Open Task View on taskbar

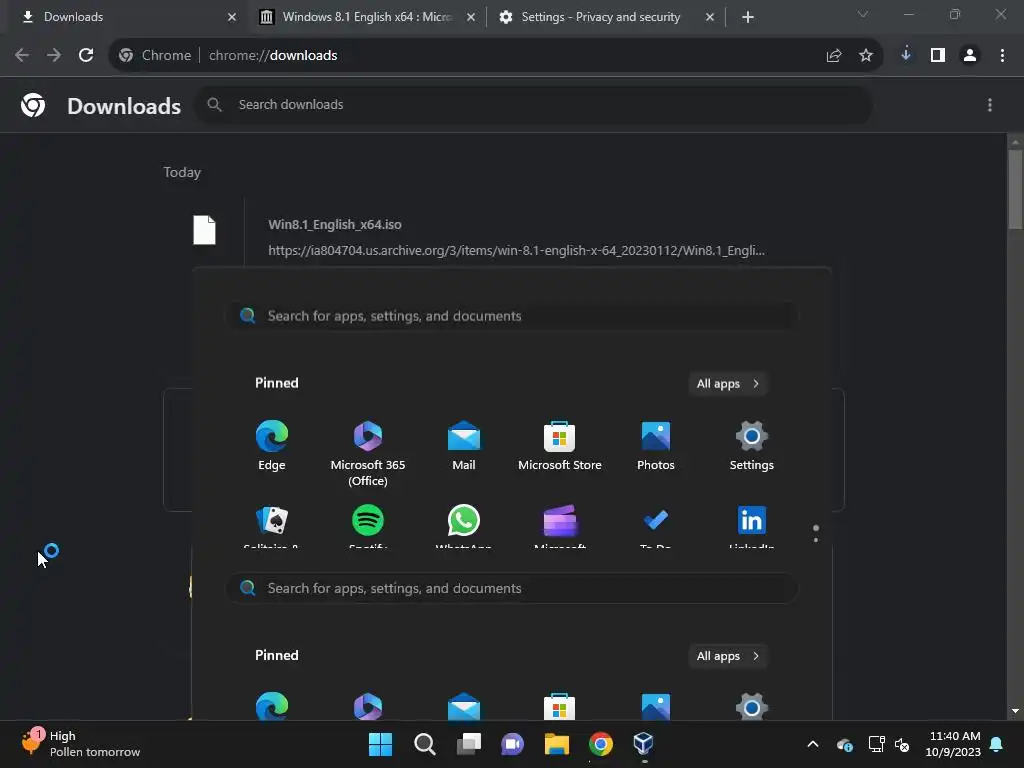pyautogui.click(x=469, y=743)
